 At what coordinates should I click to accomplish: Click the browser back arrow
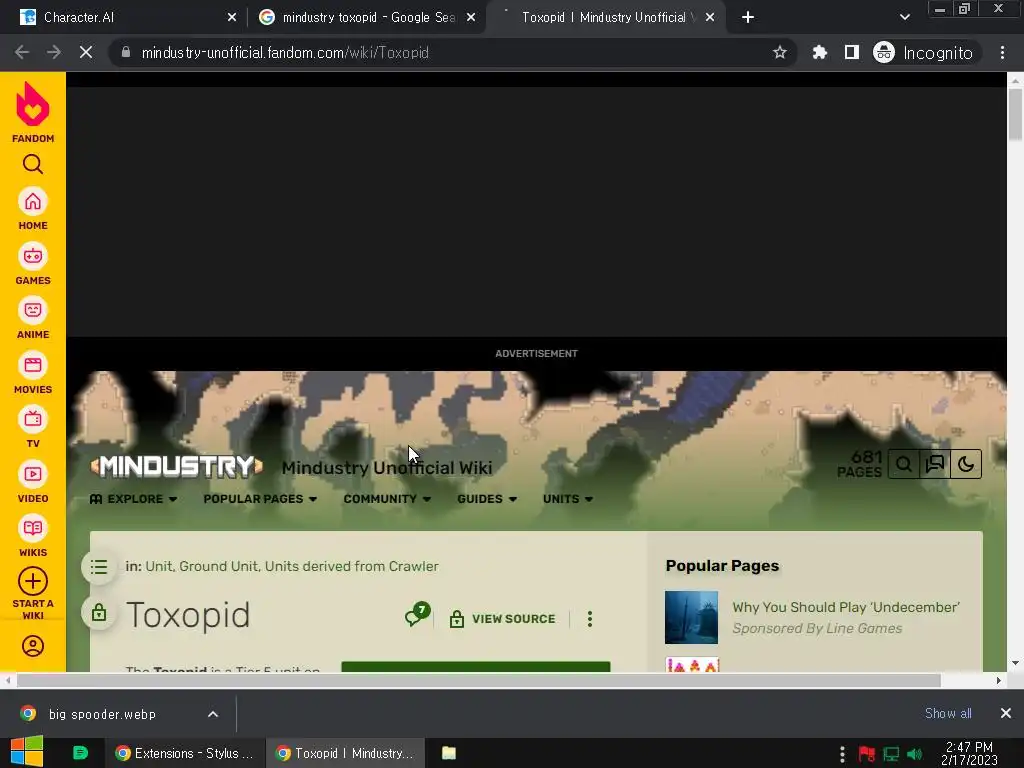pos(22,52)
